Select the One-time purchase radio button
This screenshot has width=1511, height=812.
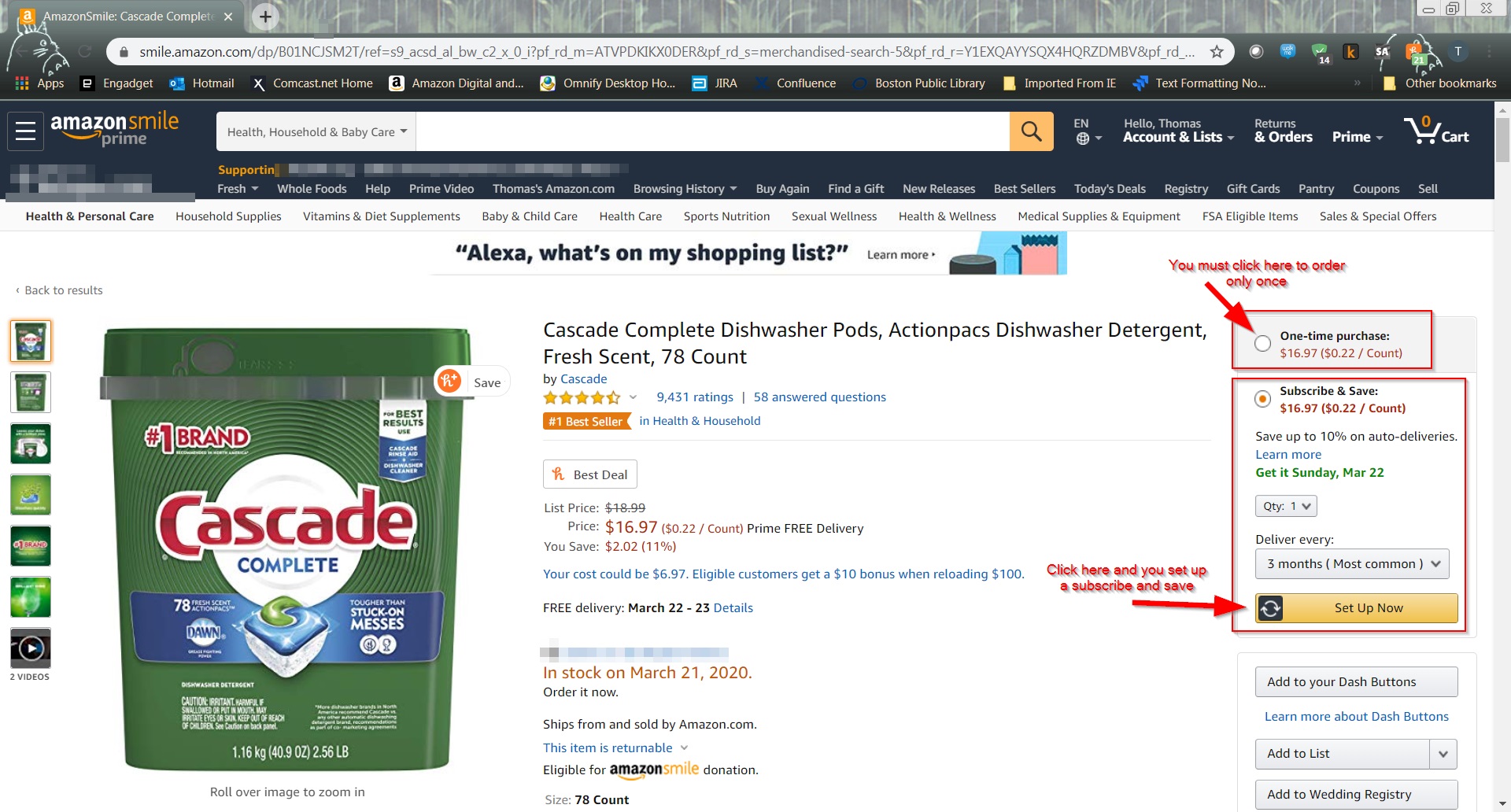(x=1262, y=344)
